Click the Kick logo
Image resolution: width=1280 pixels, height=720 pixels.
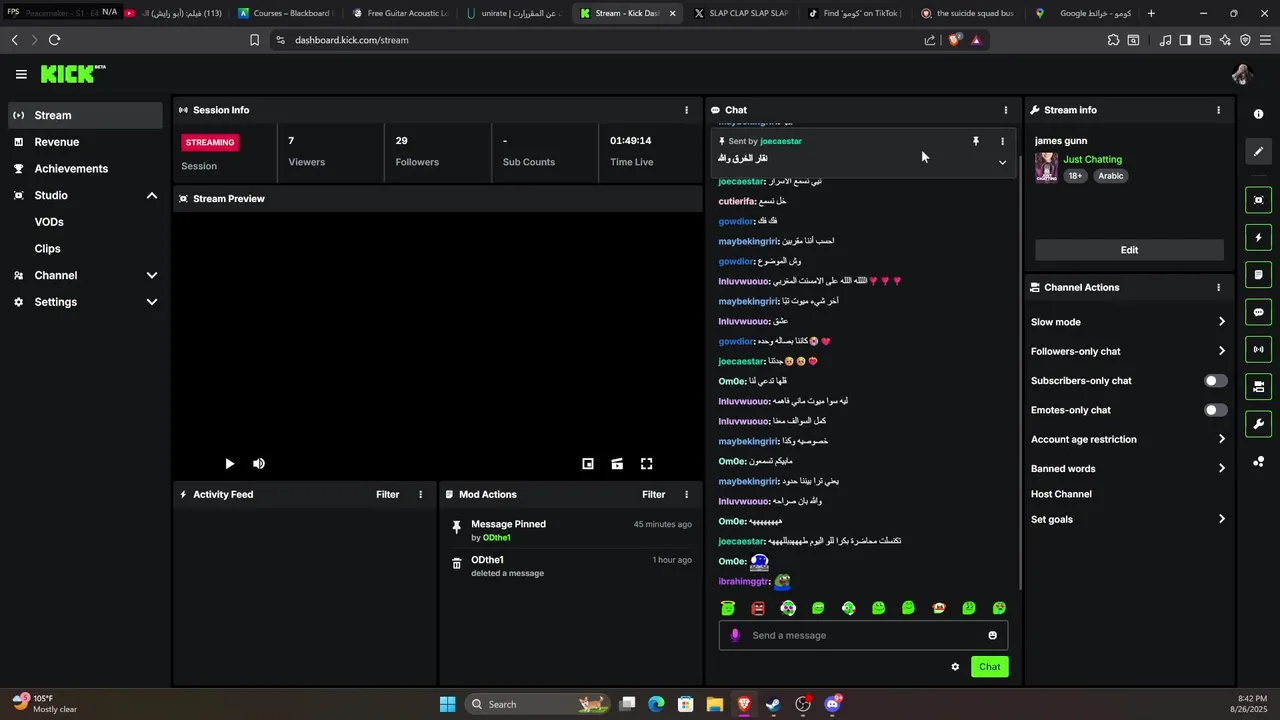(72, 74)
